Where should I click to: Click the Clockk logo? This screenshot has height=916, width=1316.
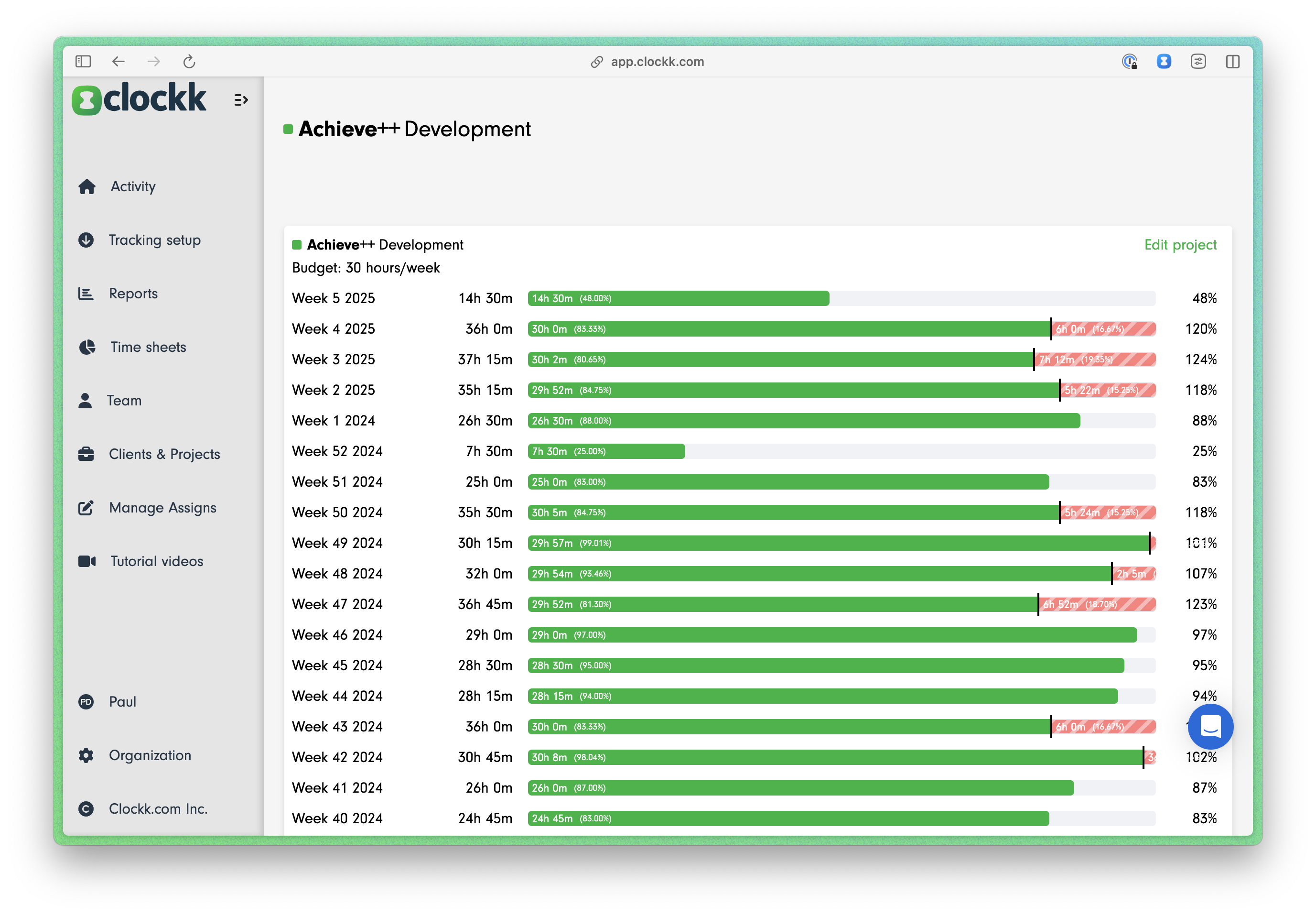tap(139, 98)
